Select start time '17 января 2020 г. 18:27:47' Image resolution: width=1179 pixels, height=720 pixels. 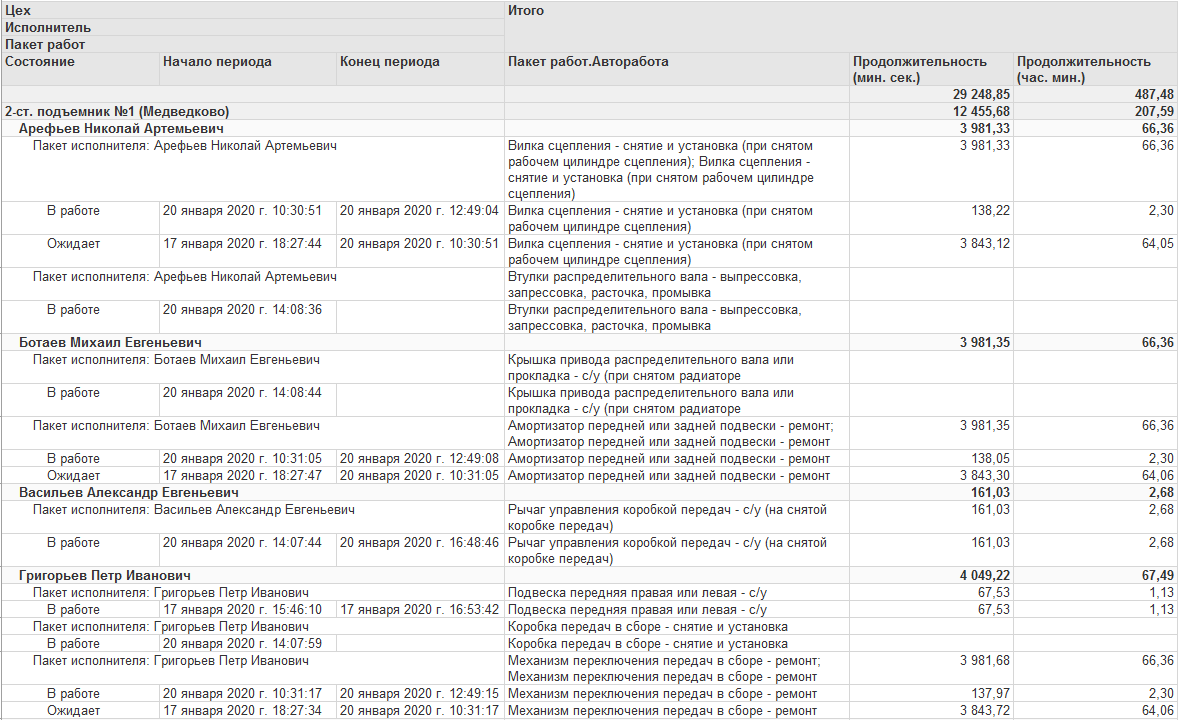242,476
